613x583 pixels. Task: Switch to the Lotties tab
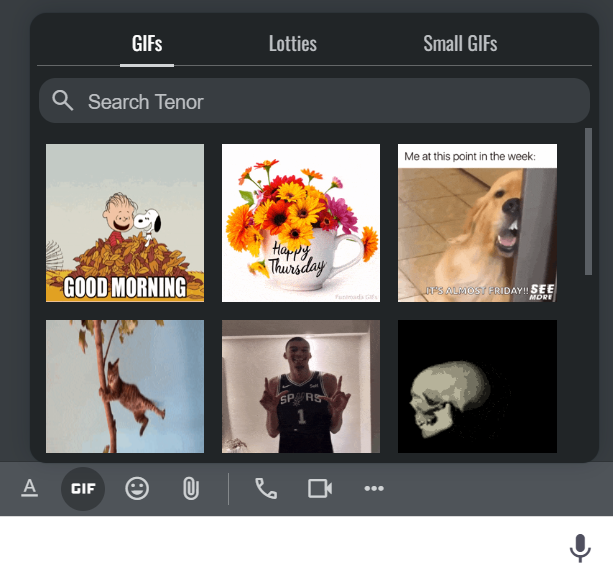(x=293, y=44)
